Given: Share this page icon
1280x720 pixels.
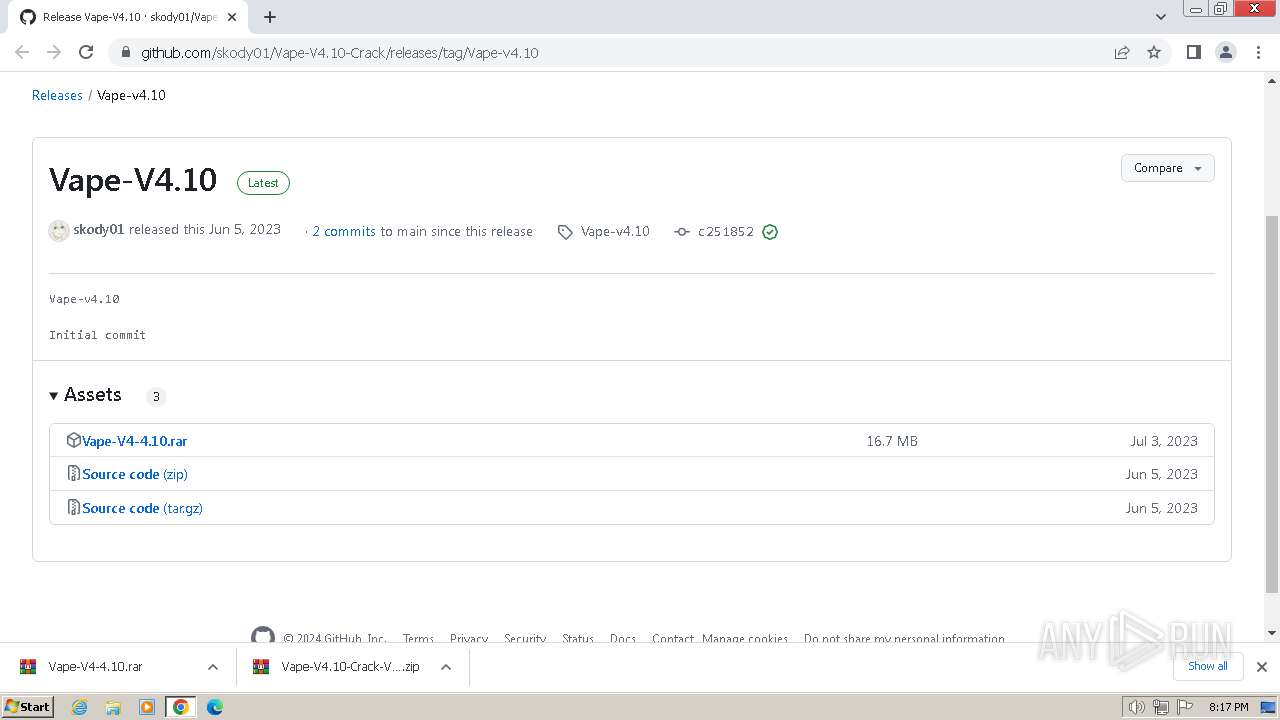Looking at the screenshot, I should point(1122,52).
